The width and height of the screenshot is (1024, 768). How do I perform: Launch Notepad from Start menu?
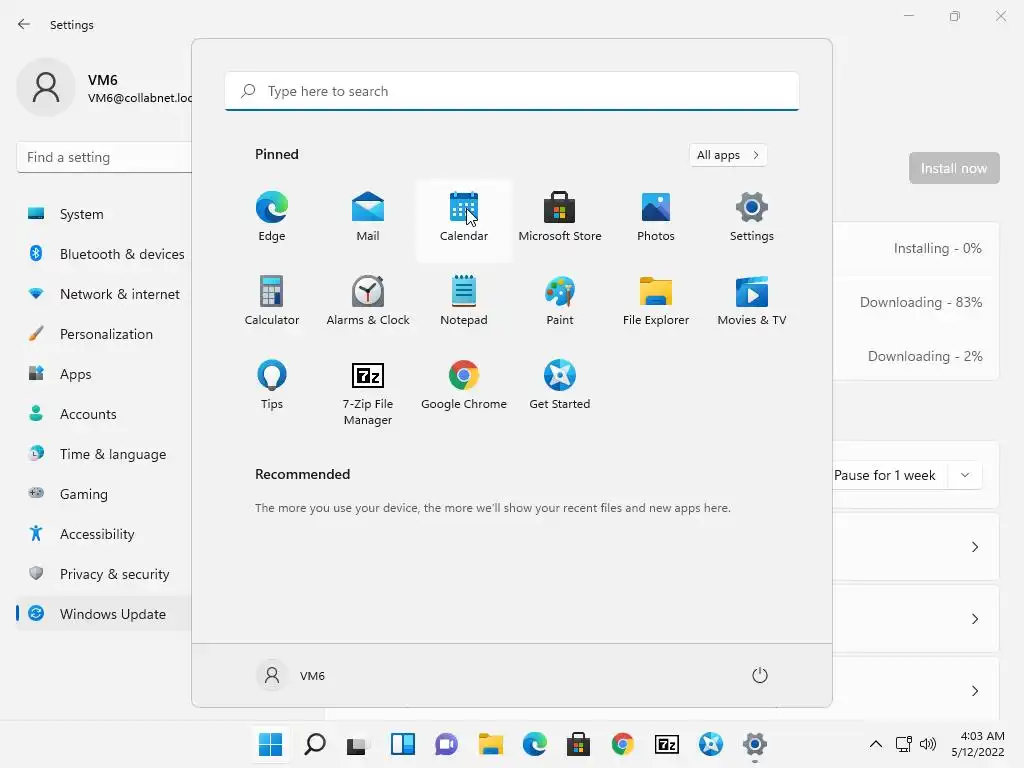pyautogui.click(x=464, y=302)
